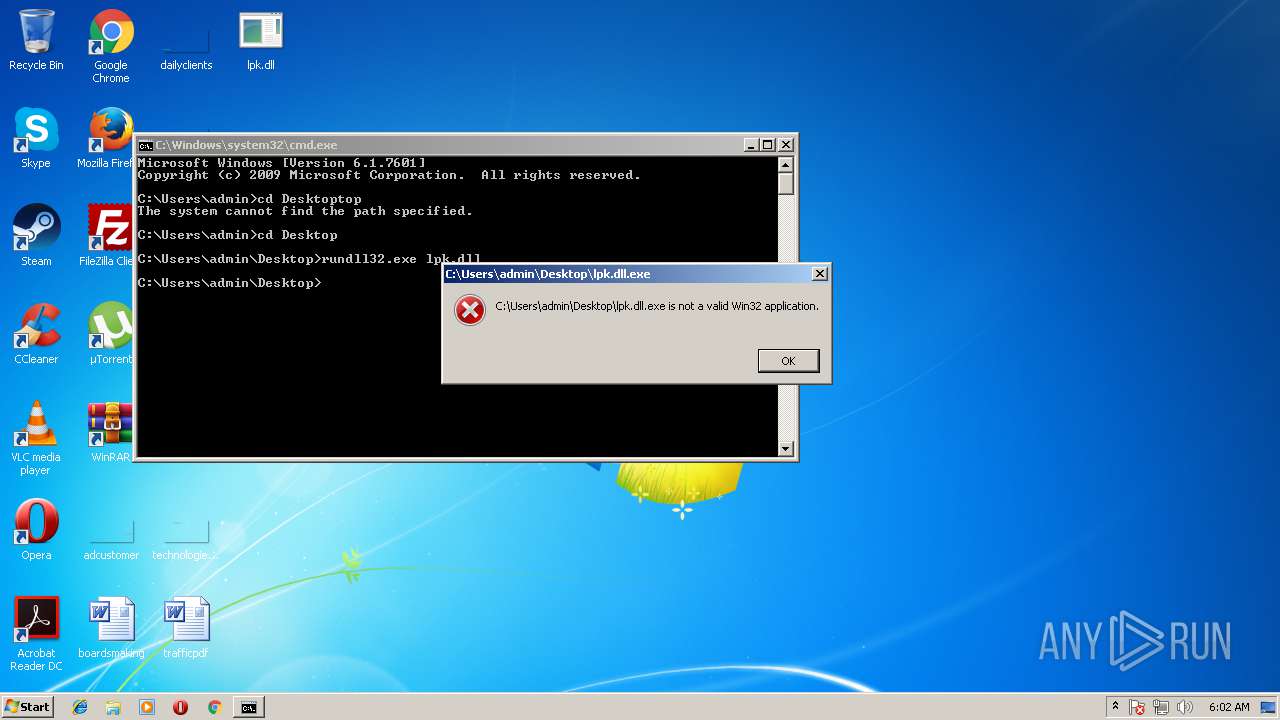This screenshot has height=720, width=1280.
Task: Click the 'is not a valid Win32 application' message
Action: (657, 306)
